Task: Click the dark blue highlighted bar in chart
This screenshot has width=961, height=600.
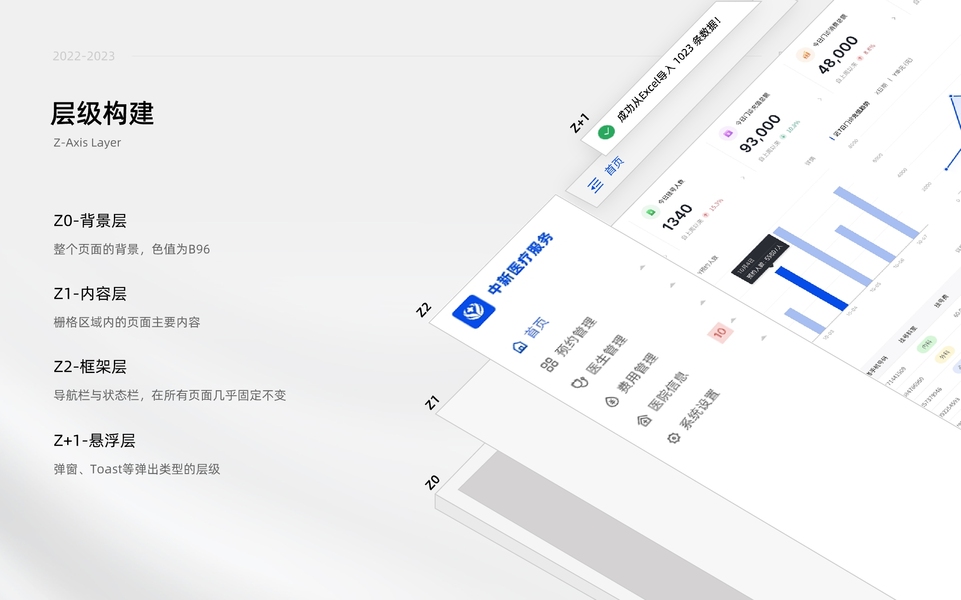Action: coord(811,288)
